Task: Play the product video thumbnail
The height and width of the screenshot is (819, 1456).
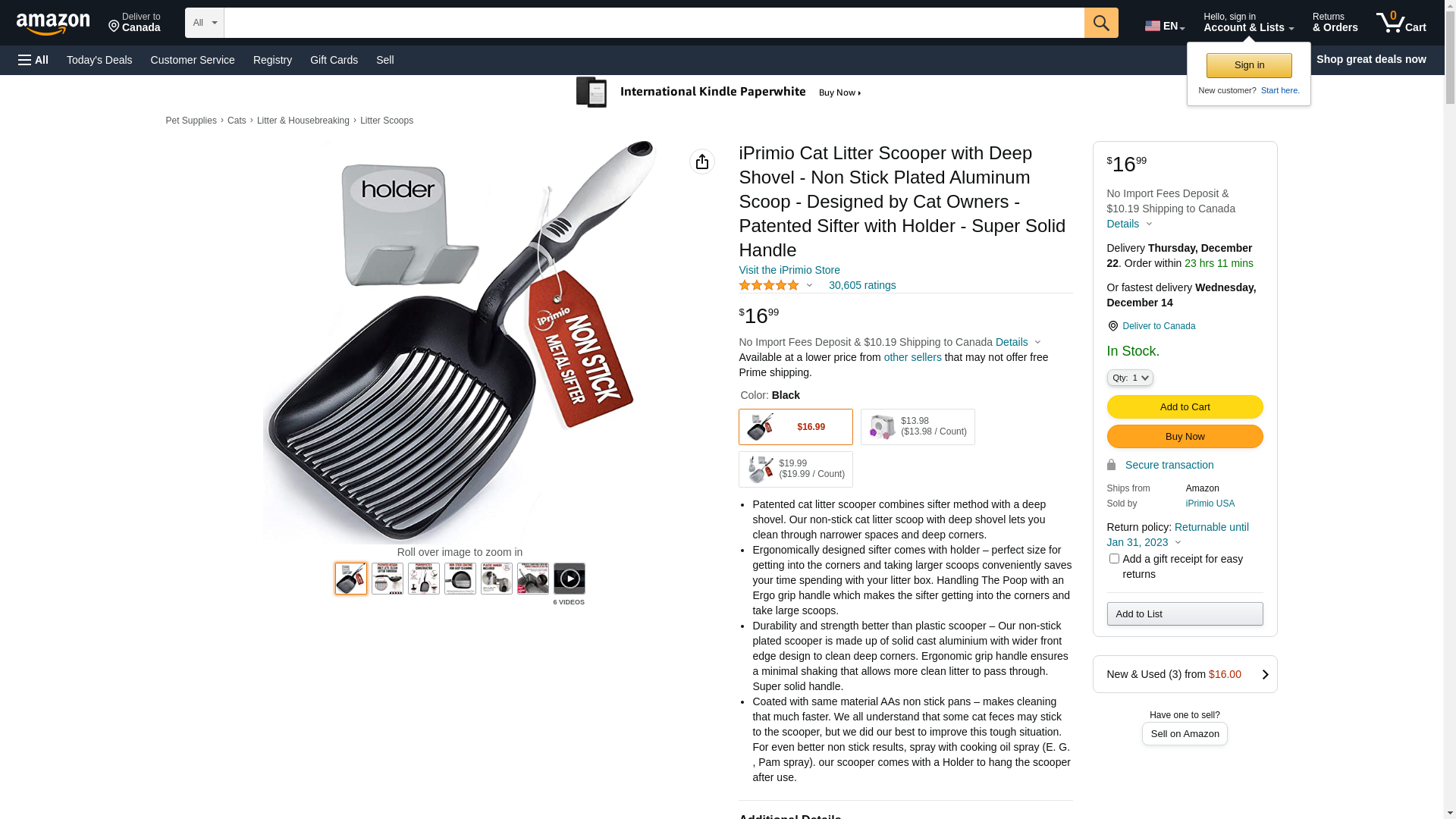Action: point(569,579)
